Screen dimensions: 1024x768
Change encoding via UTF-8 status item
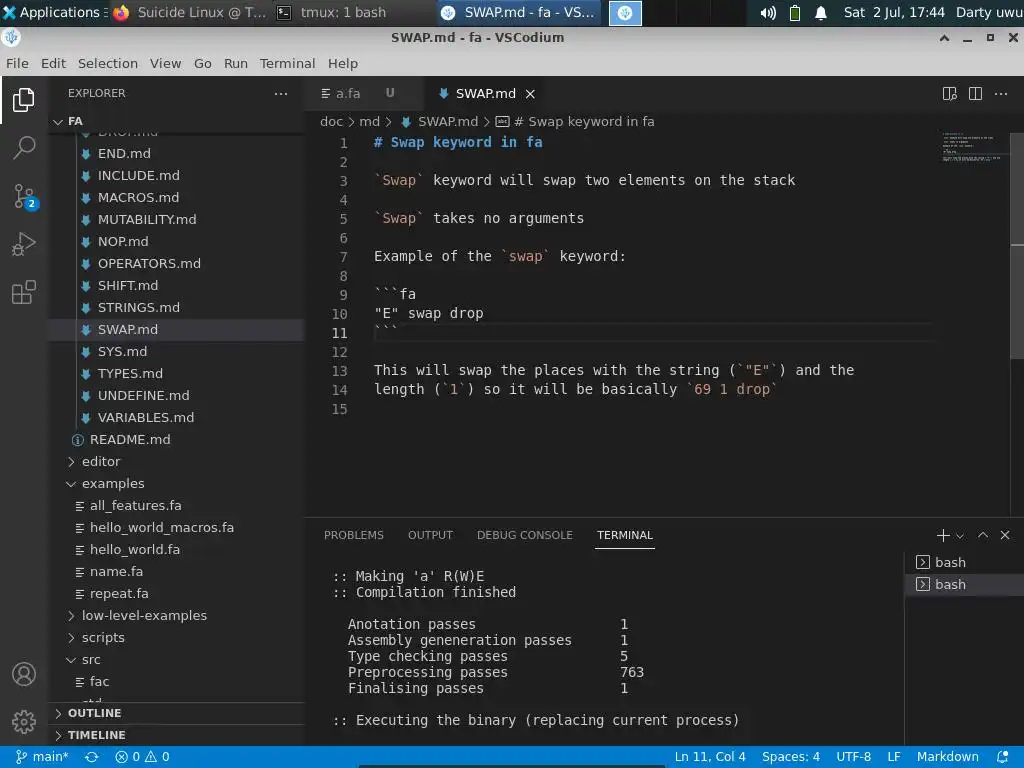click(854, 757)
